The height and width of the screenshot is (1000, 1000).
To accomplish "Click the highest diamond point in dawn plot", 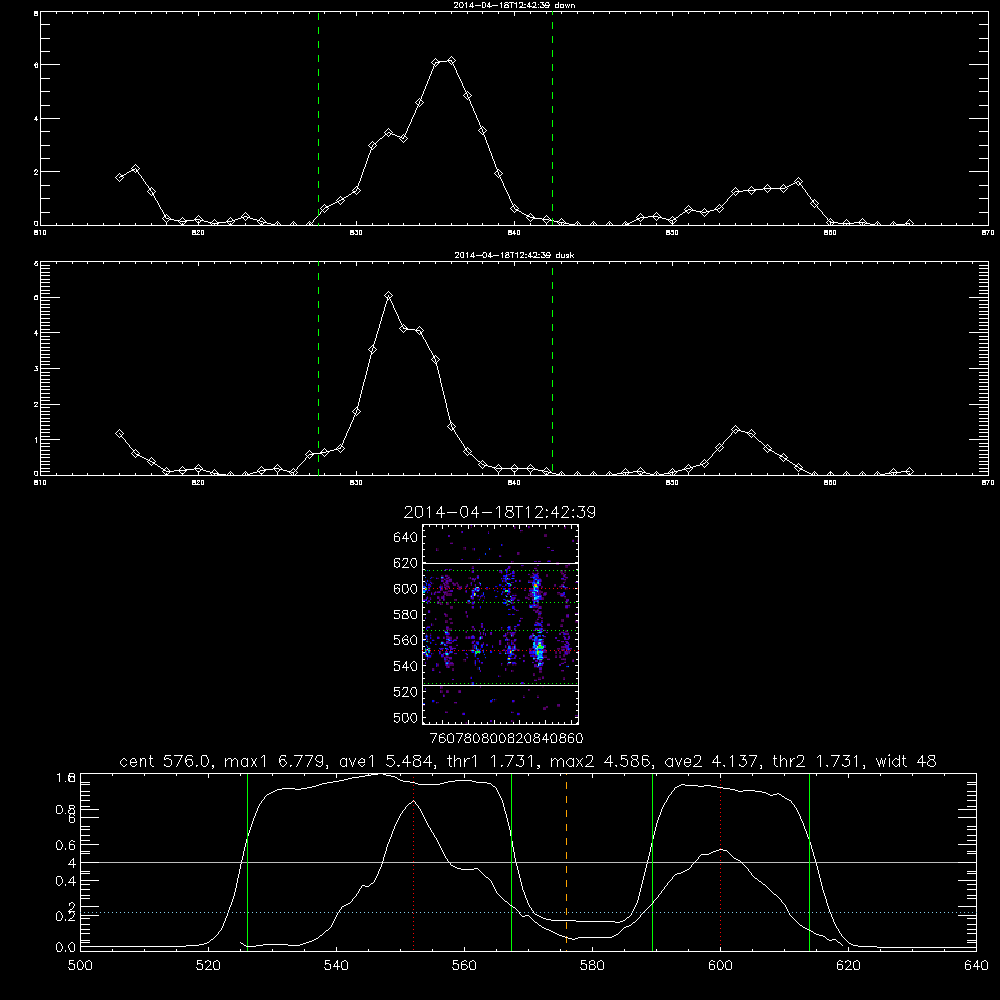I will click(x=452, y=61).
